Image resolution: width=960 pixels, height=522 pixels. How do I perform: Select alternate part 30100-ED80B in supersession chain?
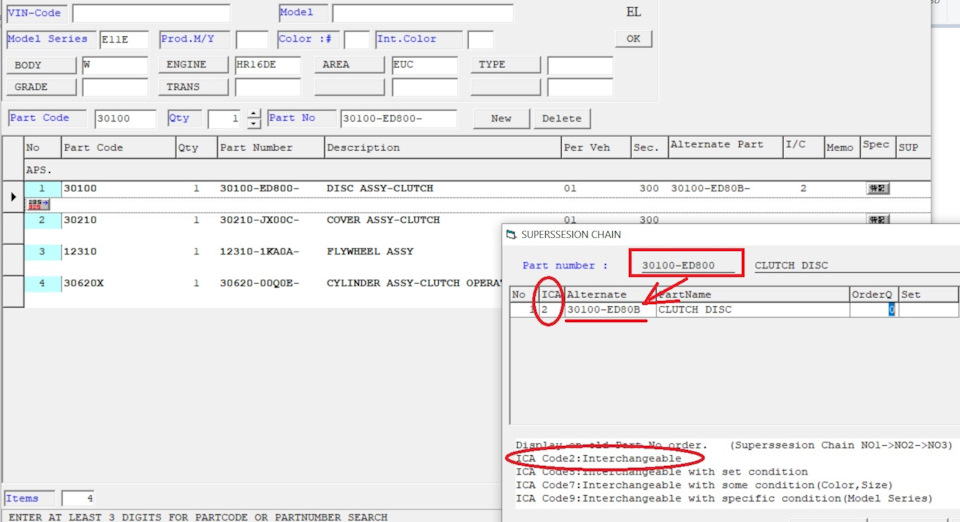point(603,310)
